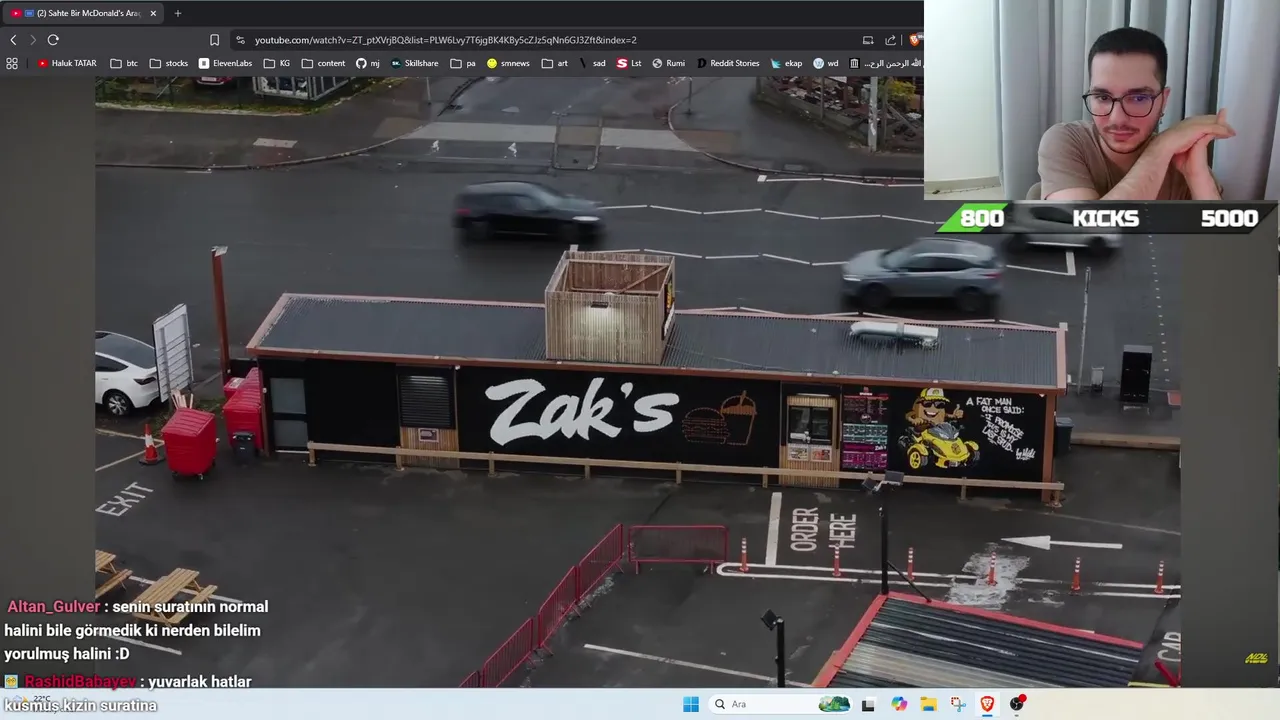Viewport: 1280px width, 720px height.
Task: Close the Sahte Bir McDonald's tab
Action: click(153, 13)
